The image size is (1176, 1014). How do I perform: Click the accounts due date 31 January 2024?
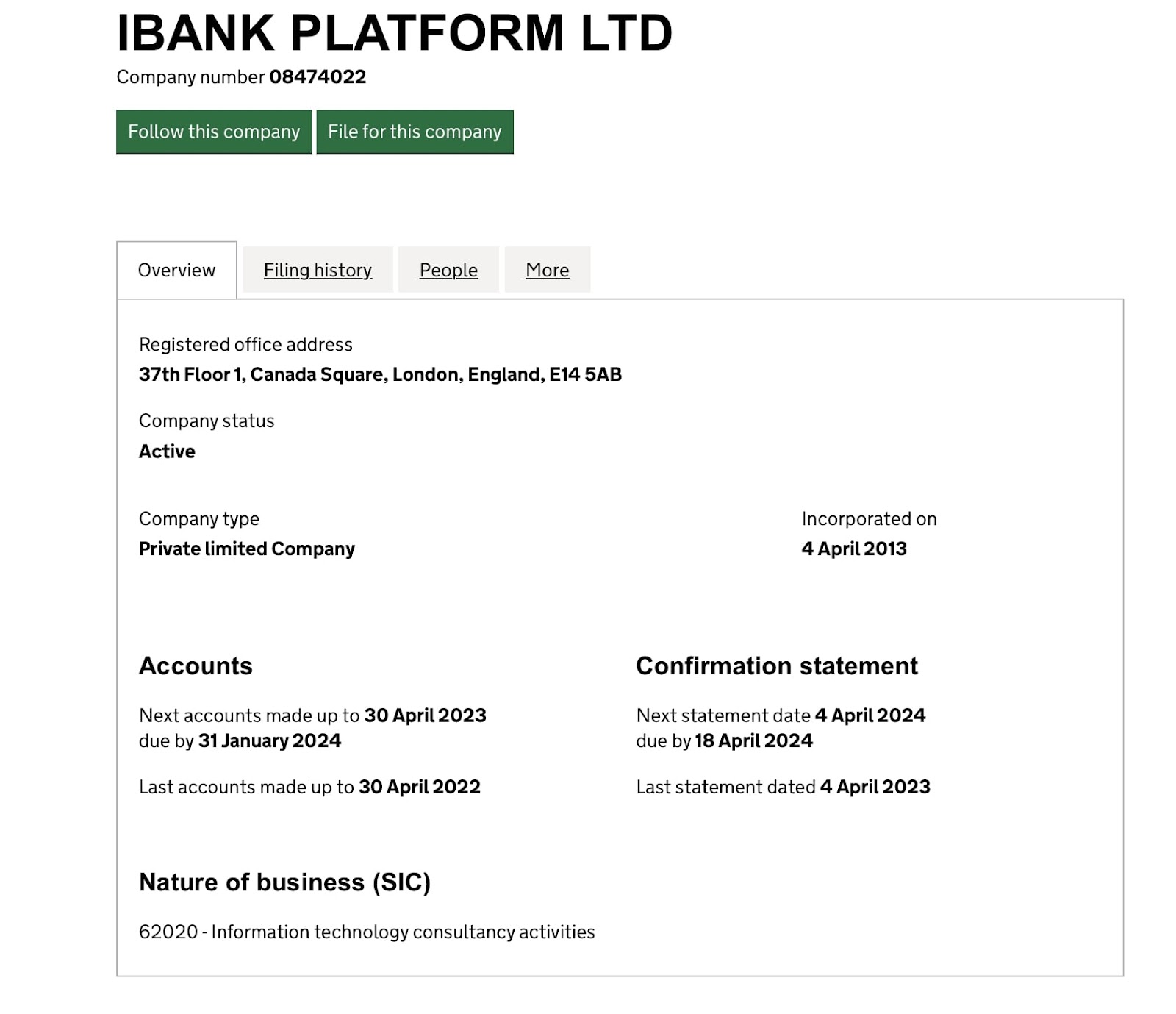pyautogui.click(x=270, y=740)
